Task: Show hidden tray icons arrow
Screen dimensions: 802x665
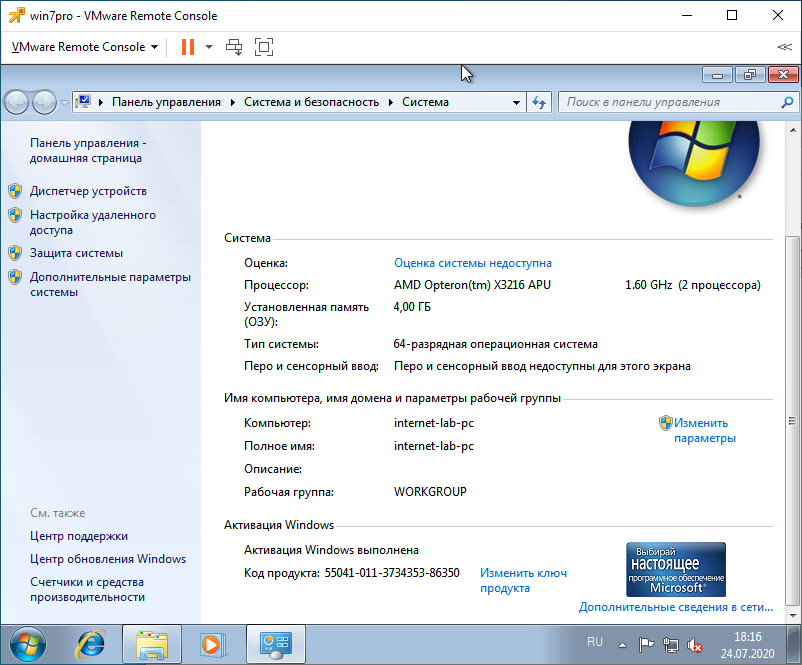Action: [622, 645]
